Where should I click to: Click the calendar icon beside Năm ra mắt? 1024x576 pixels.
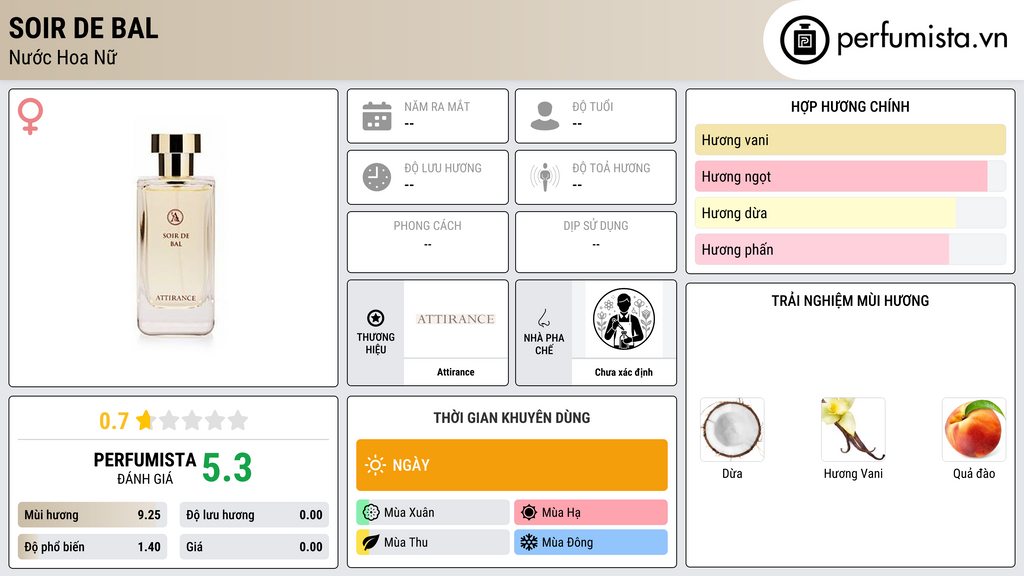click(377, 116)
